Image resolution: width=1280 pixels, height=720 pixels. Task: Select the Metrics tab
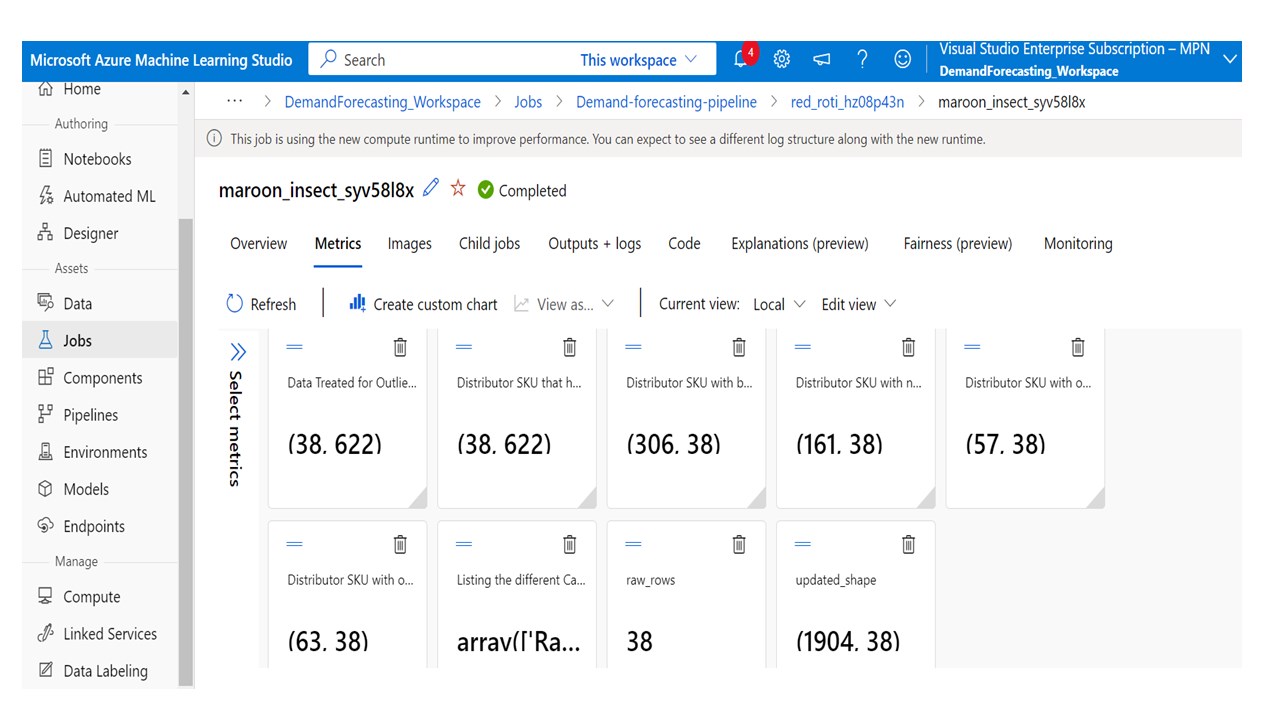pyautogui.click(x=338, y=243)
